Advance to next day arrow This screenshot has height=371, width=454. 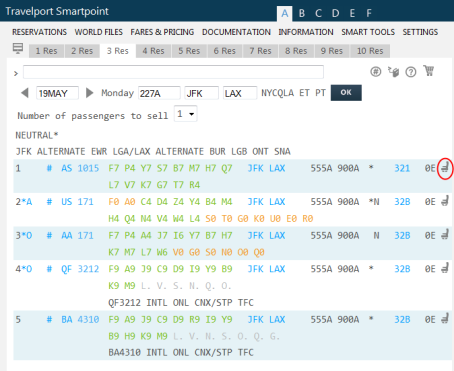click(x=89, y=93)
